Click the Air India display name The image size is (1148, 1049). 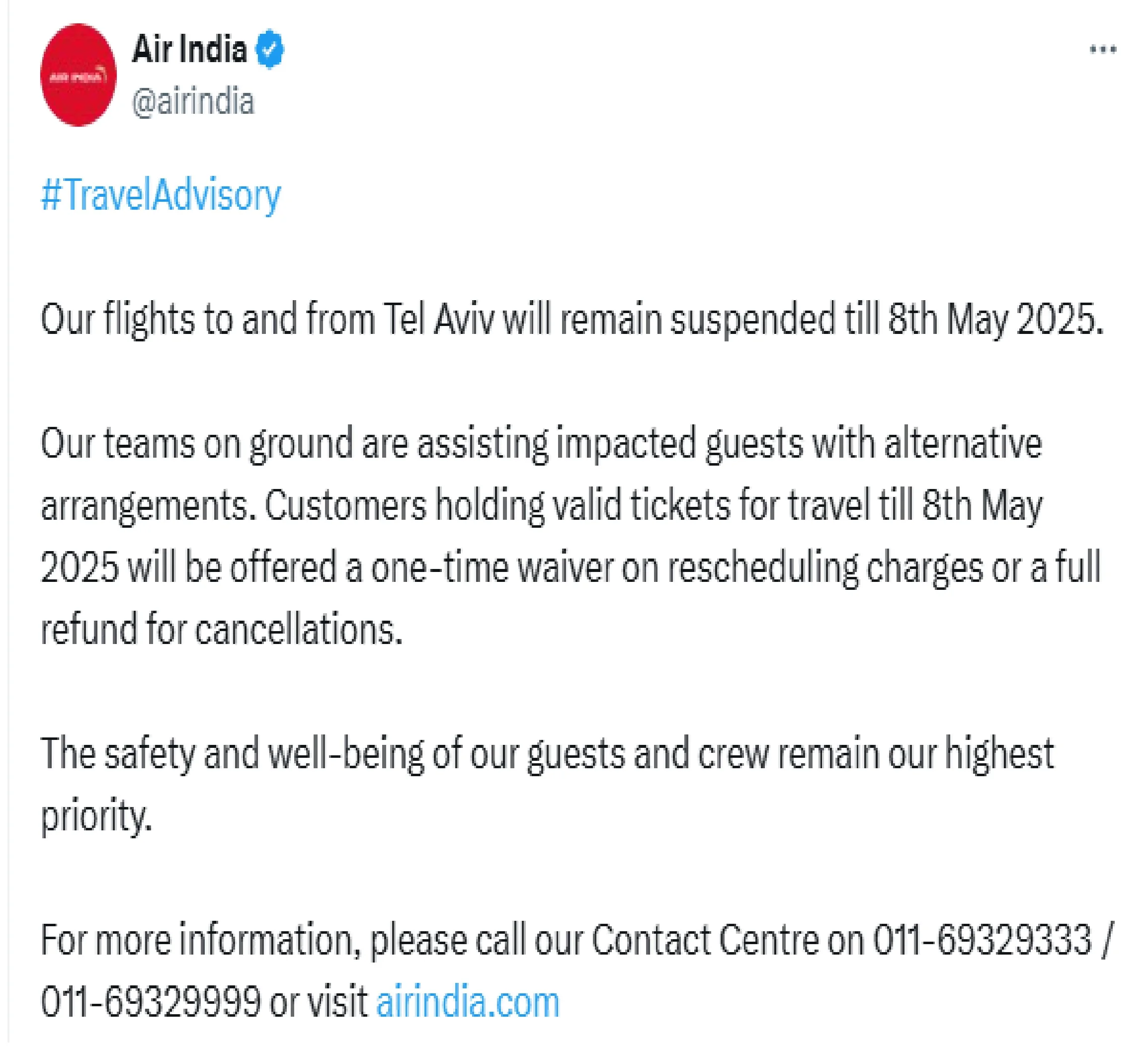pos(190,50)
